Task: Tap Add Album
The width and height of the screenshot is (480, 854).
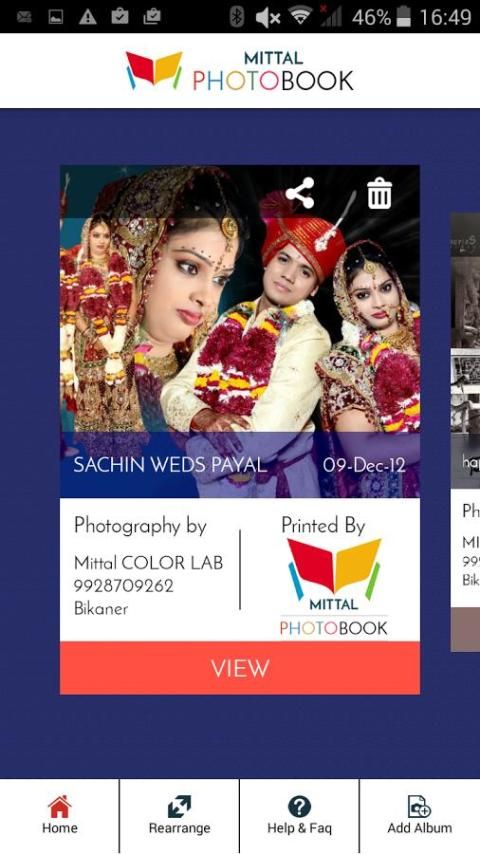Action: click(x=420, y=815)
